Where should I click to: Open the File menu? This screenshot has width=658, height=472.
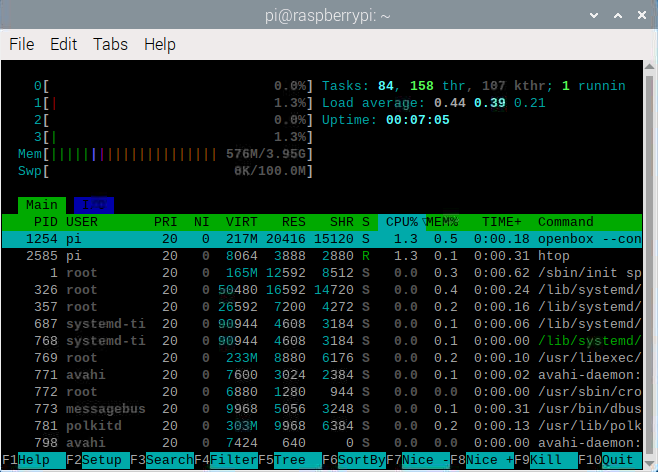(x=22, y=44)
